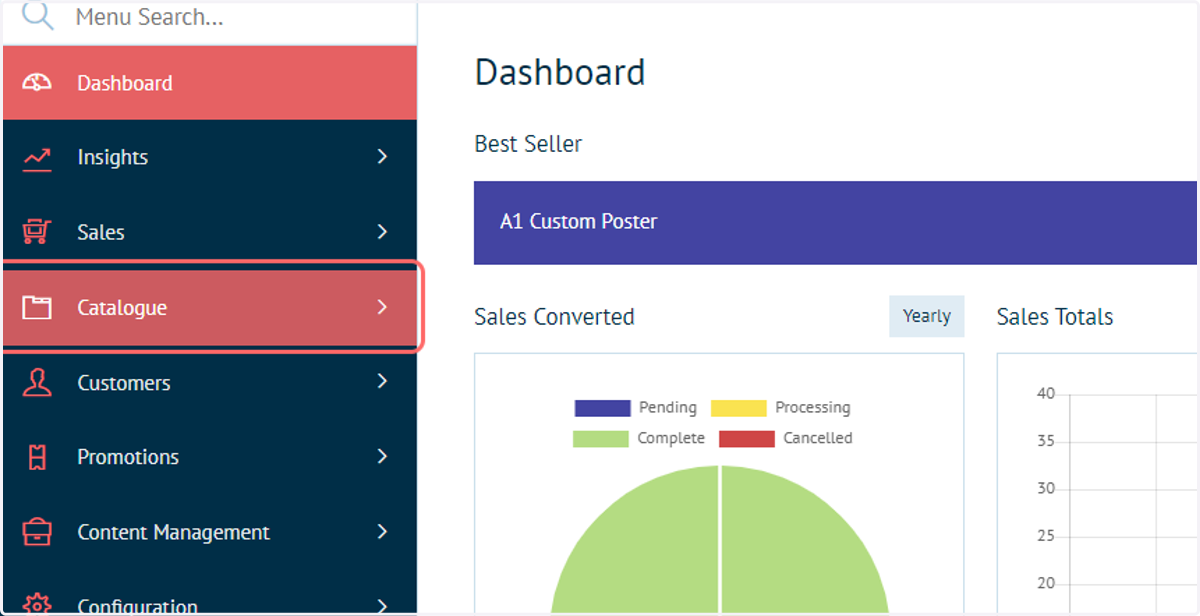Click the Pending legend label

[x=668, y=407]
